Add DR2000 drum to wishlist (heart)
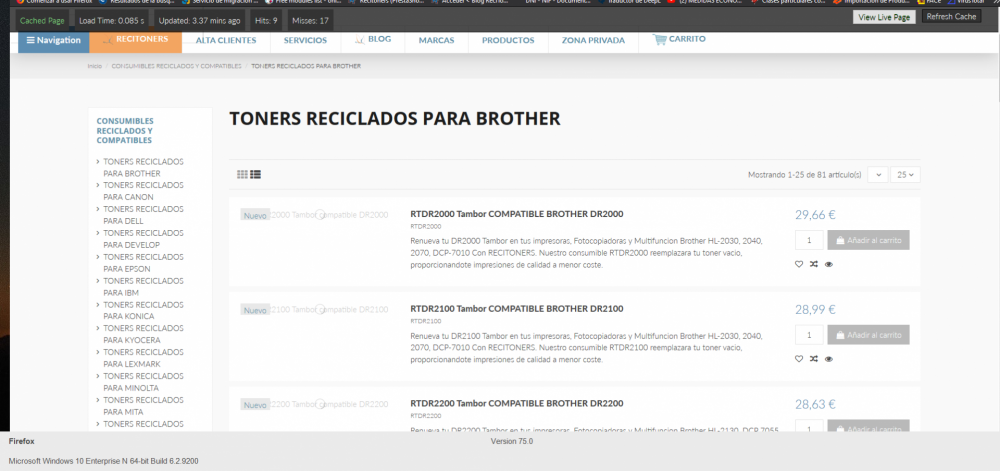Viewport: 1000px width, 471px height. (799, 264)
